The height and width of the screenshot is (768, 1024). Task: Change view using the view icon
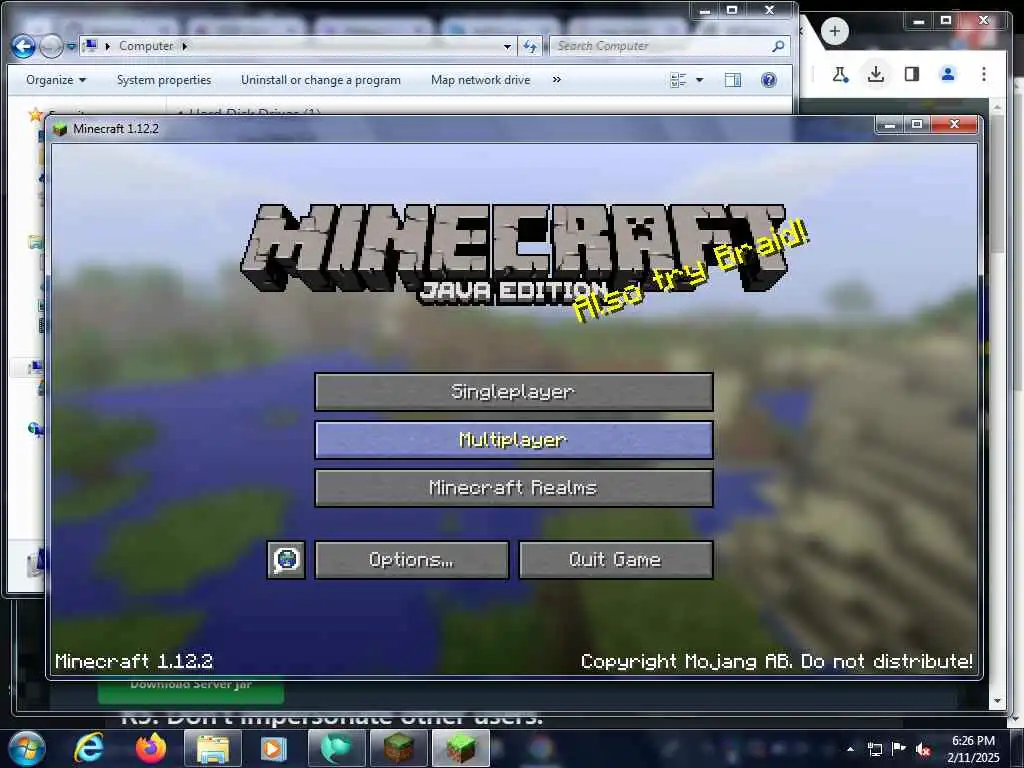pos(679,80)
